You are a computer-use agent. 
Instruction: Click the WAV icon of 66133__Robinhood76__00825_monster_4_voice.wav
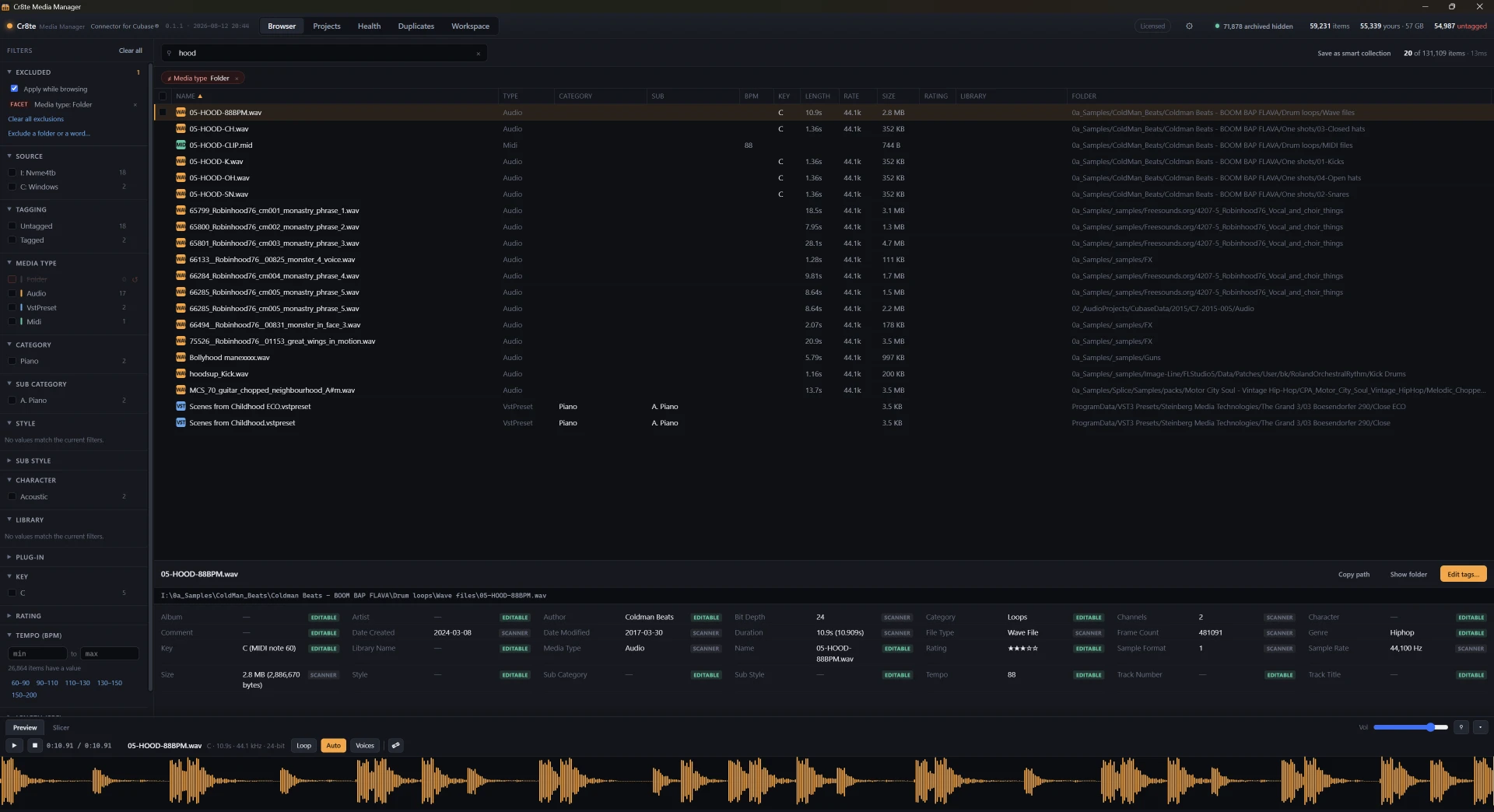[x=181, y=260]
